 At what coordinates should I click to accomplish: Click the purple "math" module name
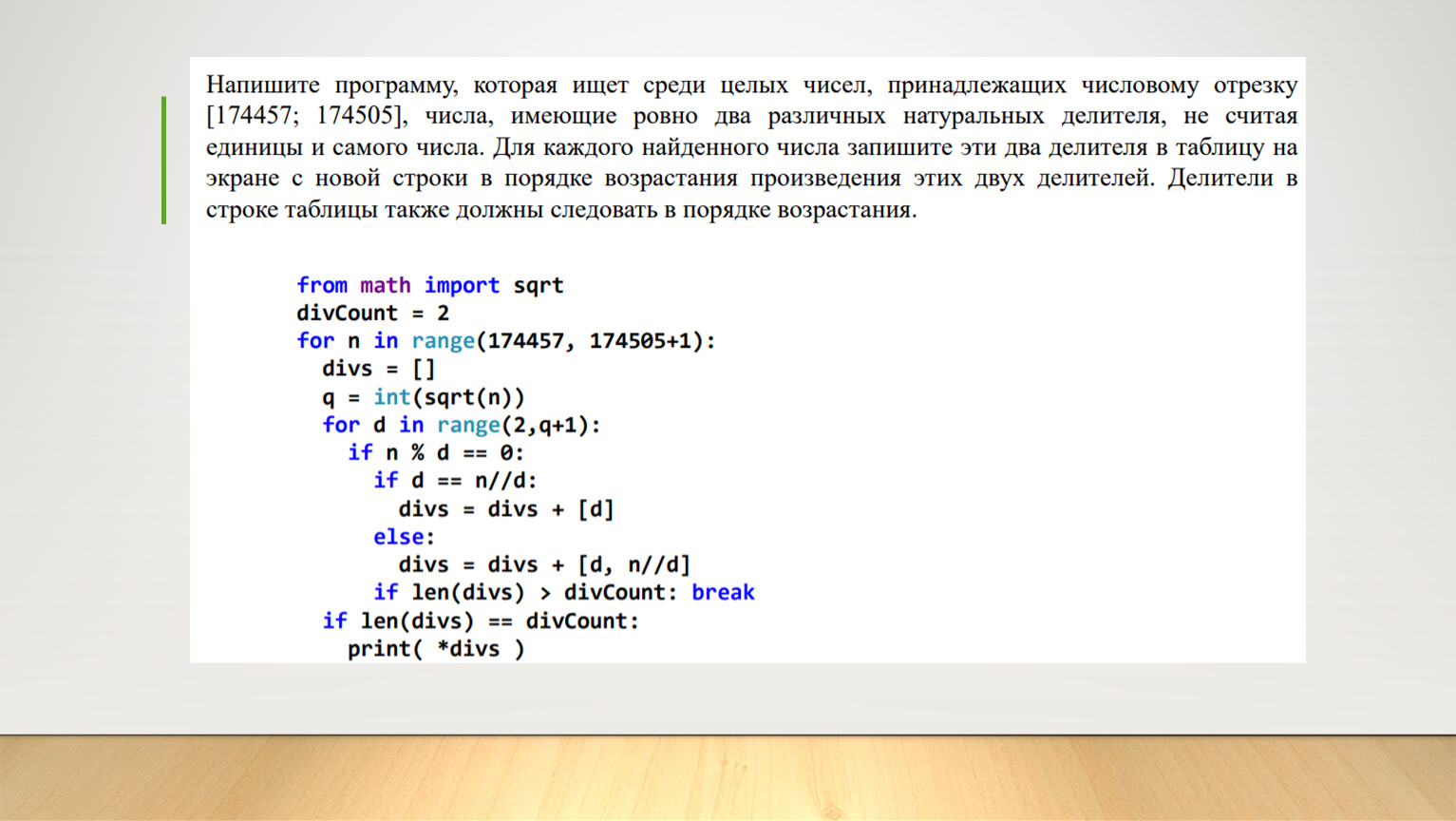click(385, 285)
